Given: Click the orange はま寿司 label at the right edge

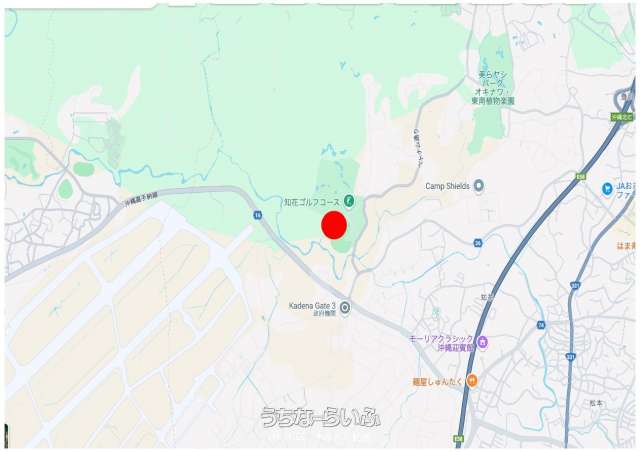Looking at the screenshot, I should [x=627, y=246].
